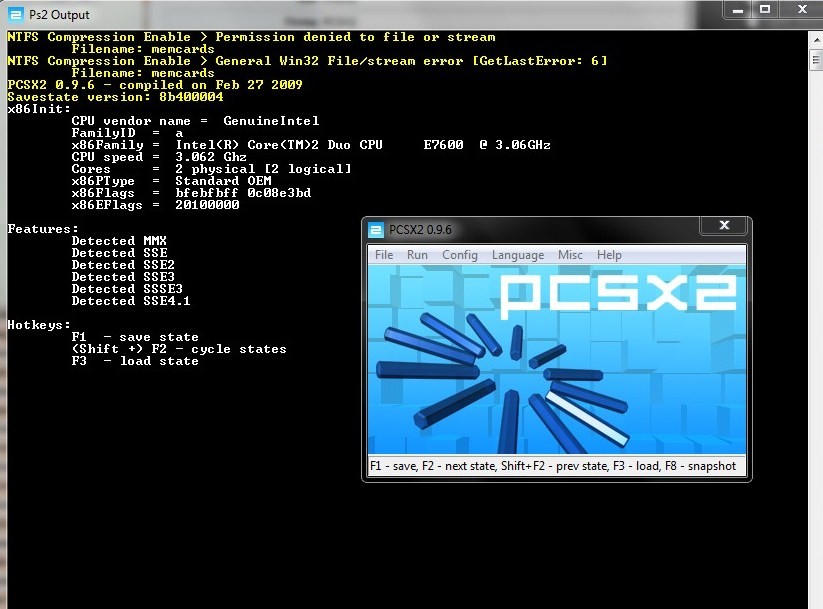Open the Help menu in PCSX2

609,255
